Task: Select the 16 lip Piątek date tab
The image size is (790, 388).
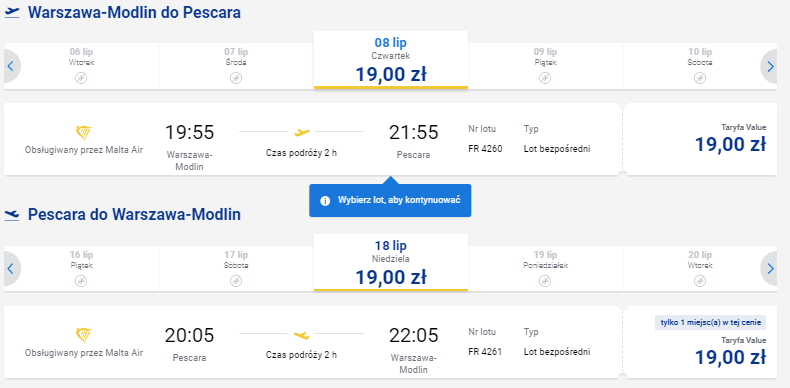Action: tap(82, 269)
